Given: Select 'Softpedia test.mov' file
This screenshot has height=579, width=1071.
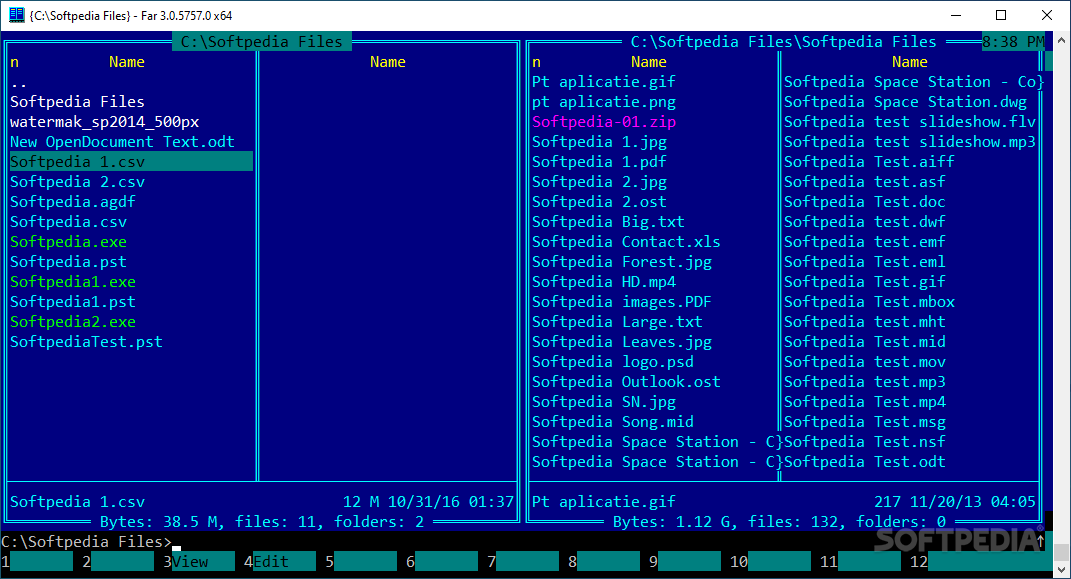Looking at the screenshot, I should point(865,362).
